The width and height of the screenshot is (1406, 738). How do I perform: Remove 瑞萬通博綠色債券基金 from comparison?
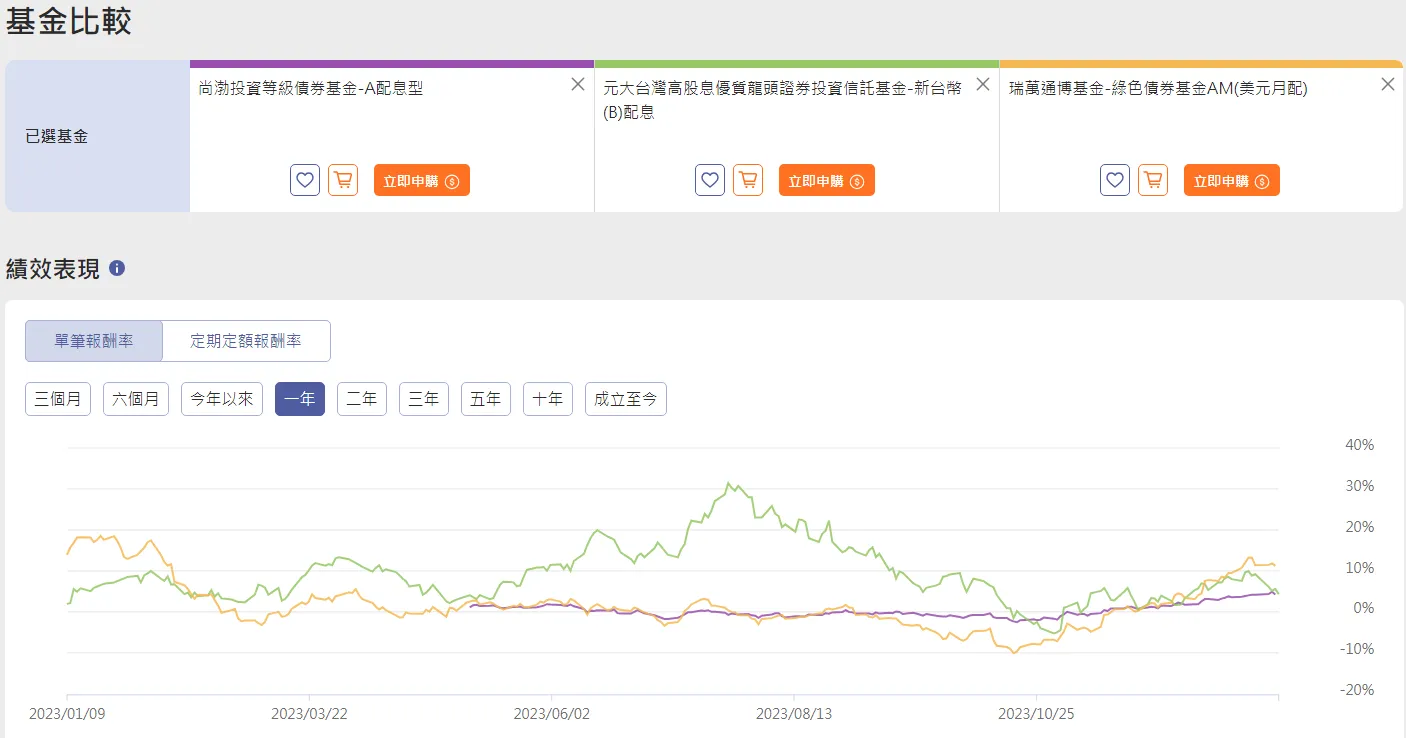[1388, 84]
